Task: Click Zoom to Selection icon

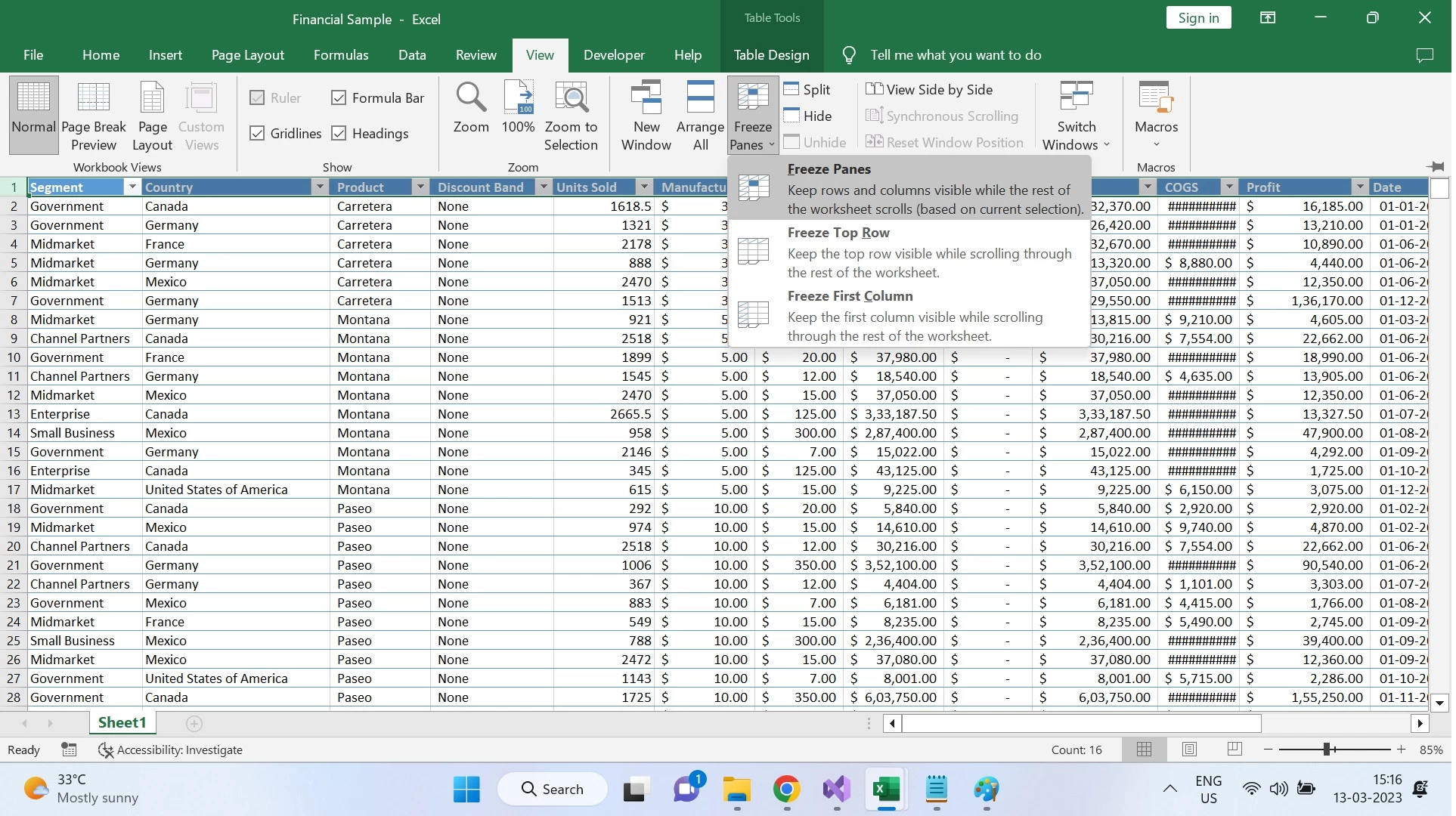Action: tap(571, 98)
